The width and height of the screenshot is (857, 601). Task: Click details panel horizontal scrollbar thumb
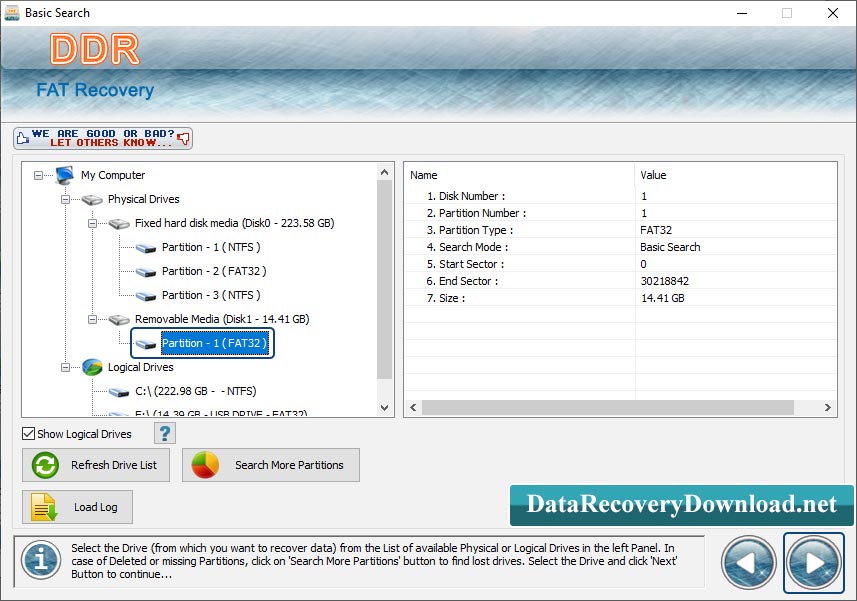[x=608, y=408]
